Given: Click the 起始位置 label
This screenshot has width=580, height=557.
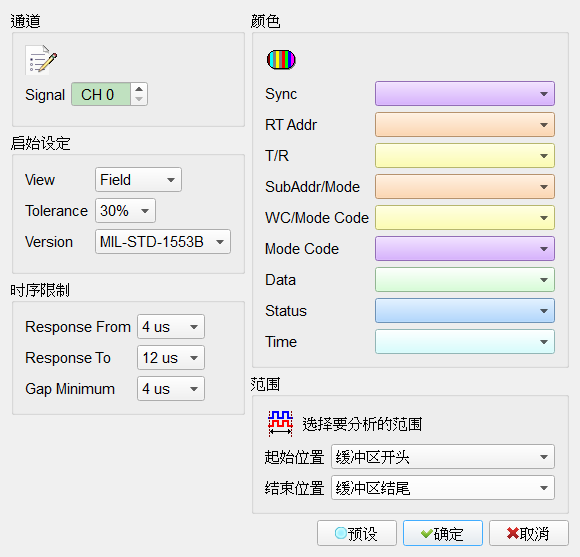Looking at the screenshot, I should [x=294, y=457].
